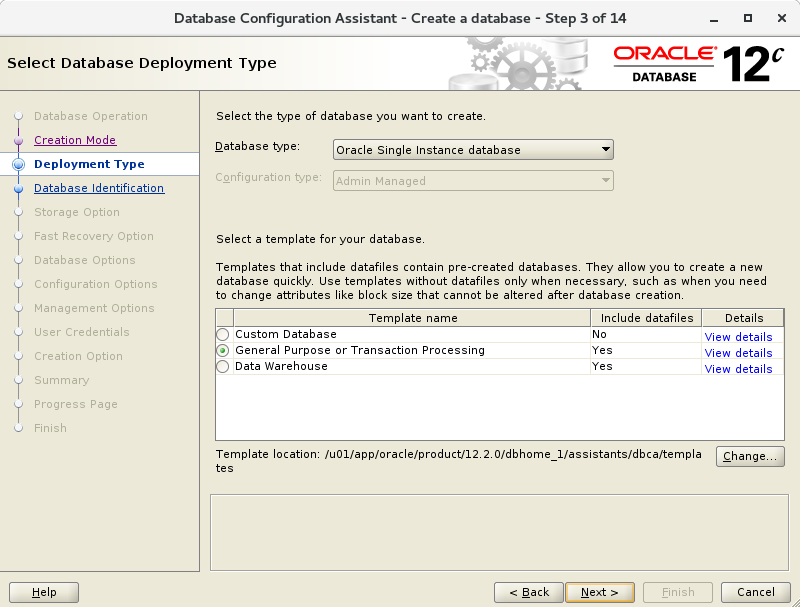The image size is (800, 607).
Task: Click Management Options sidebar step
Action: 94,308
